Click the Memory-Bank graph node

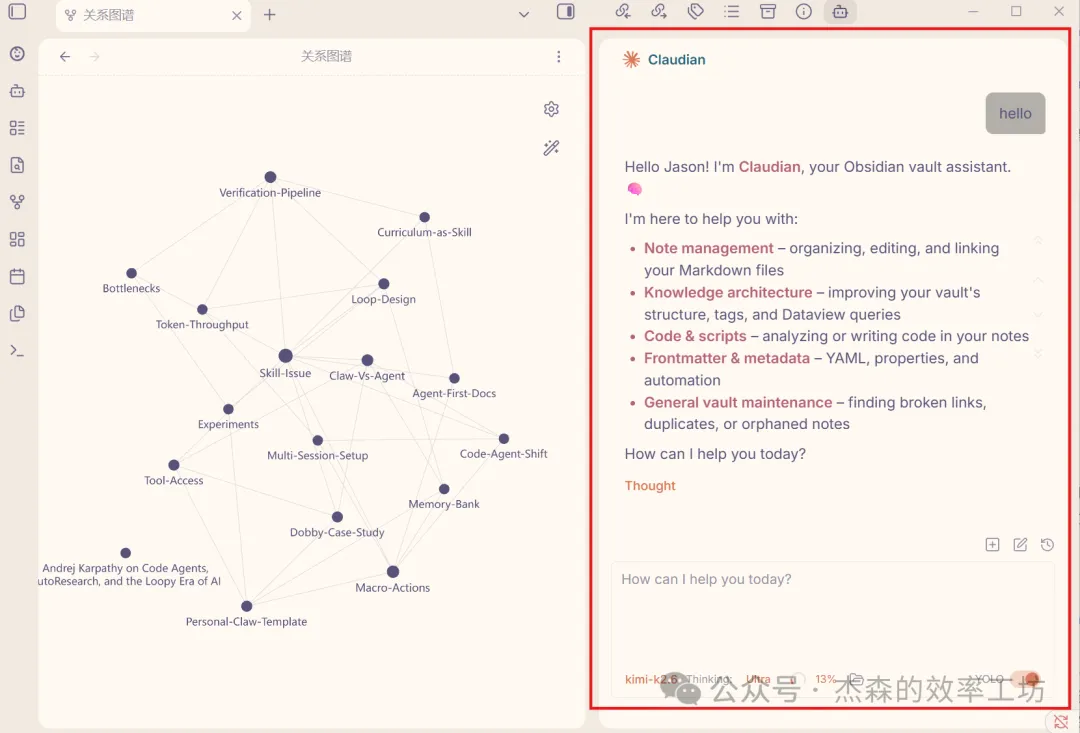click(x=444, y=489)
